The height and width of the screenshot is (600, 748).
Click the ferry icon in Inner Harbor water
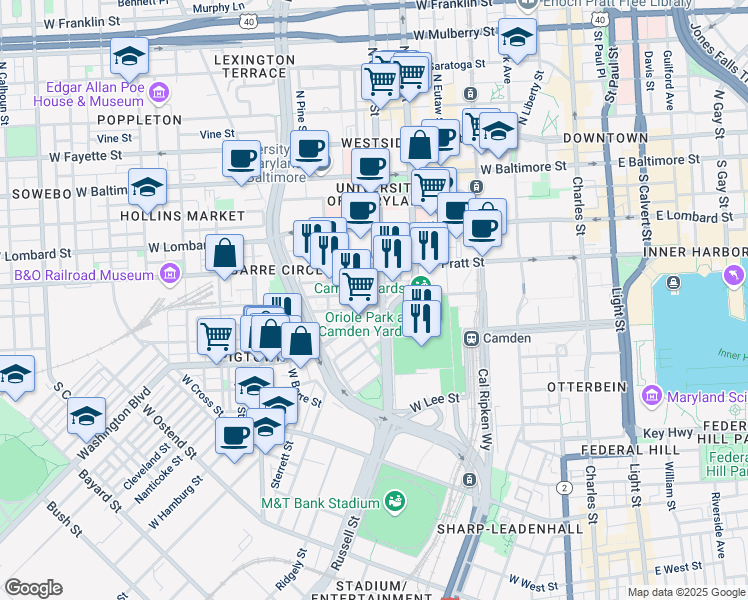click(673, 283)
